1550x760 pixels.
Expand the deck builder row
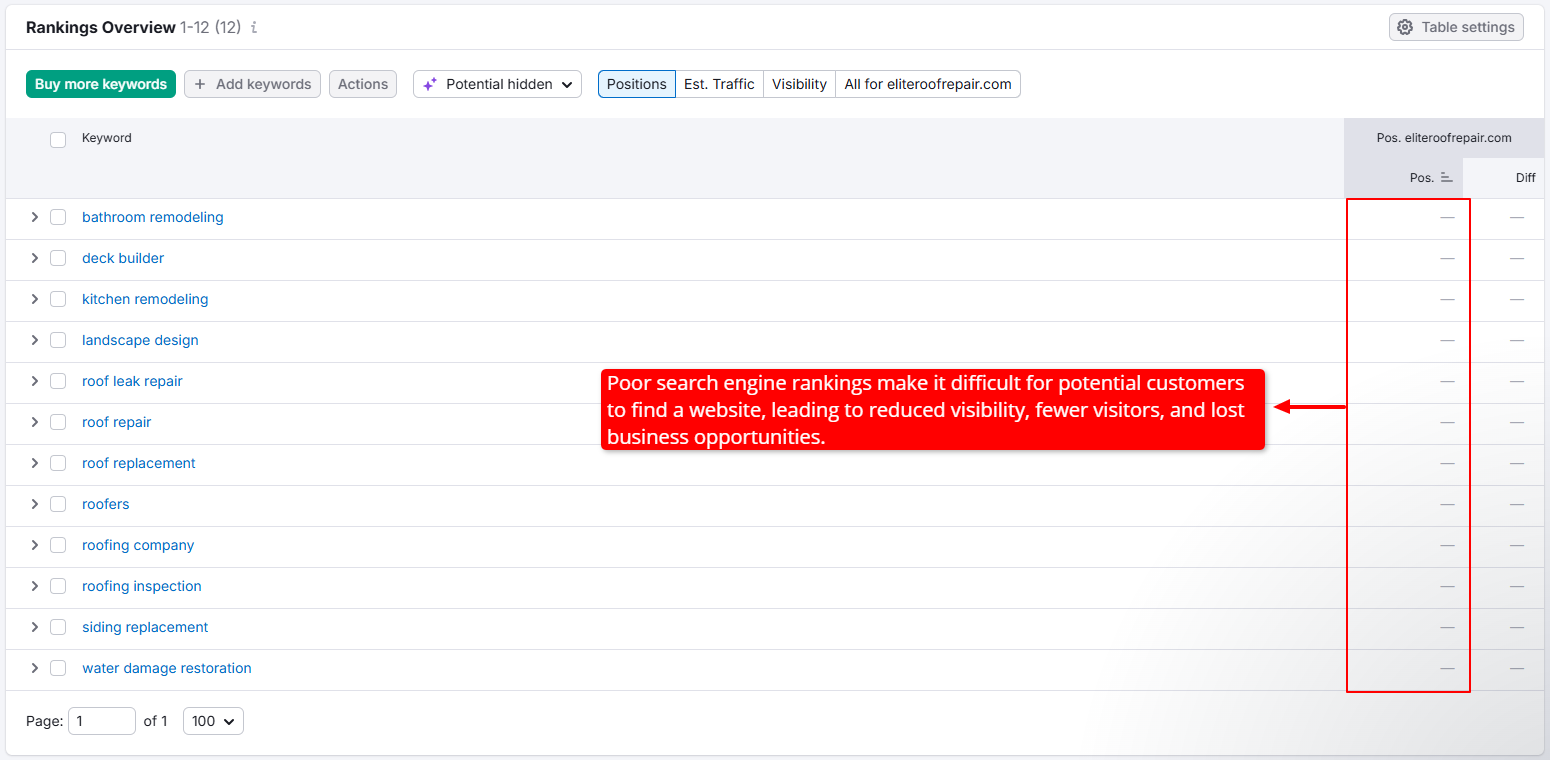[34, 258]
